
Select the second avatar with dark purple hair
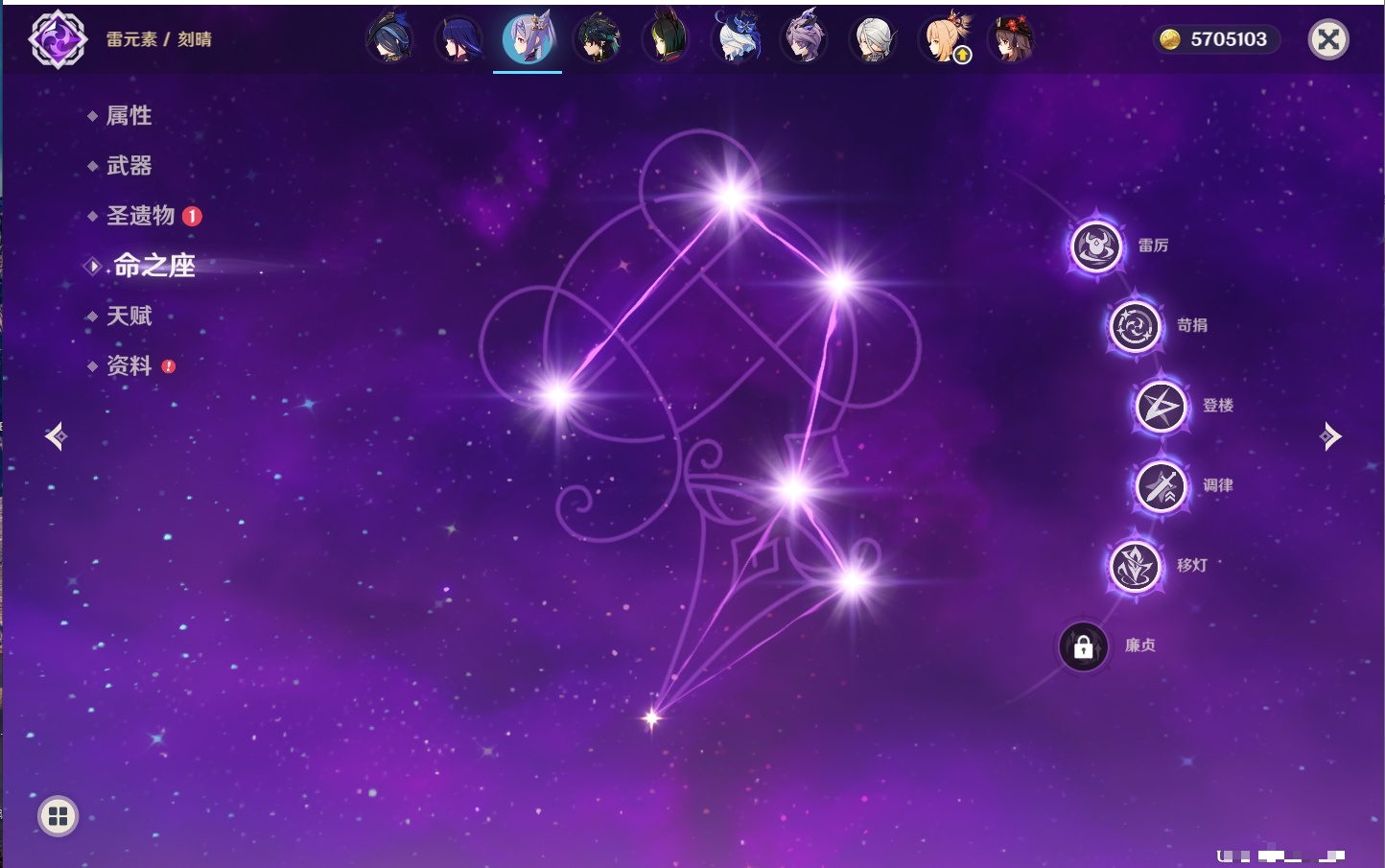(458, 40)
